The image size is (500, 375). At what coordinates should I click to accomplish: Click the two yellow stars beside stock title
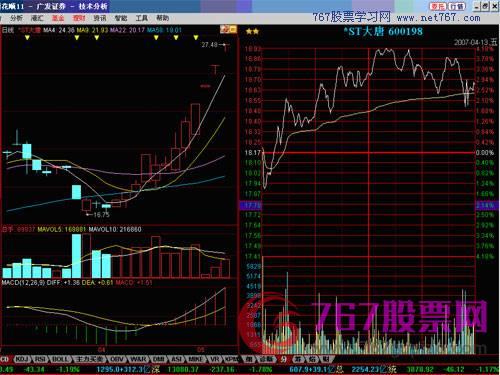coord(252,32)
